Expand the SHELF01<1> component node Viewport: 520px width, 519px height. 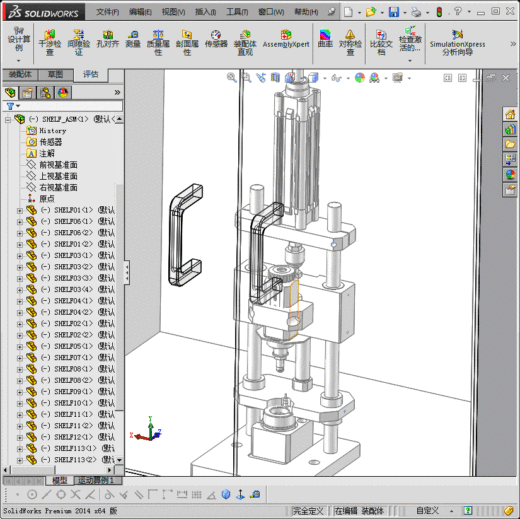(20, 210)
